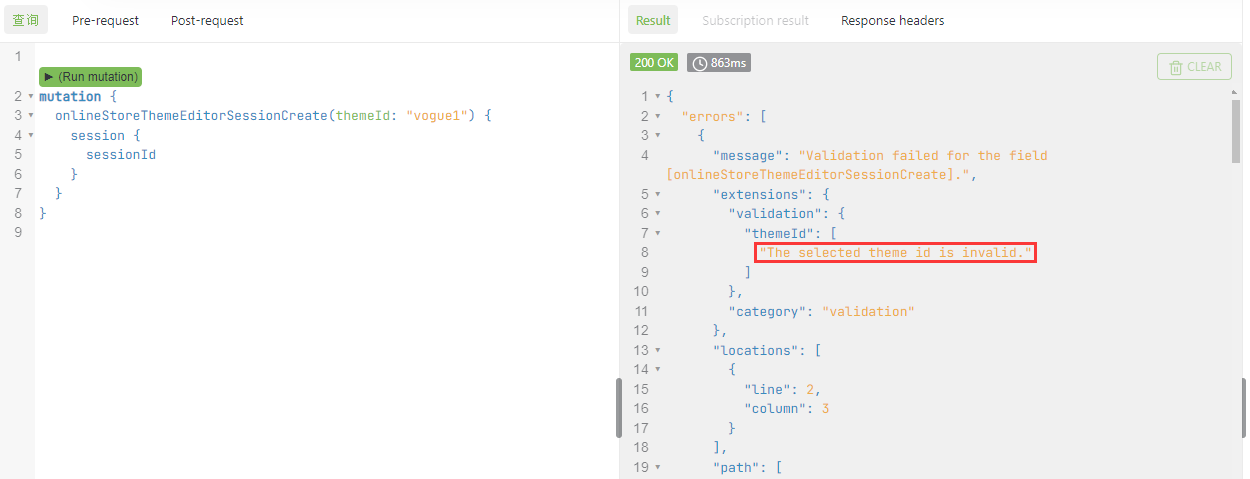Open the Pre-request tab
Viewport: 1250px width, 479px height.
click(105, 20)
